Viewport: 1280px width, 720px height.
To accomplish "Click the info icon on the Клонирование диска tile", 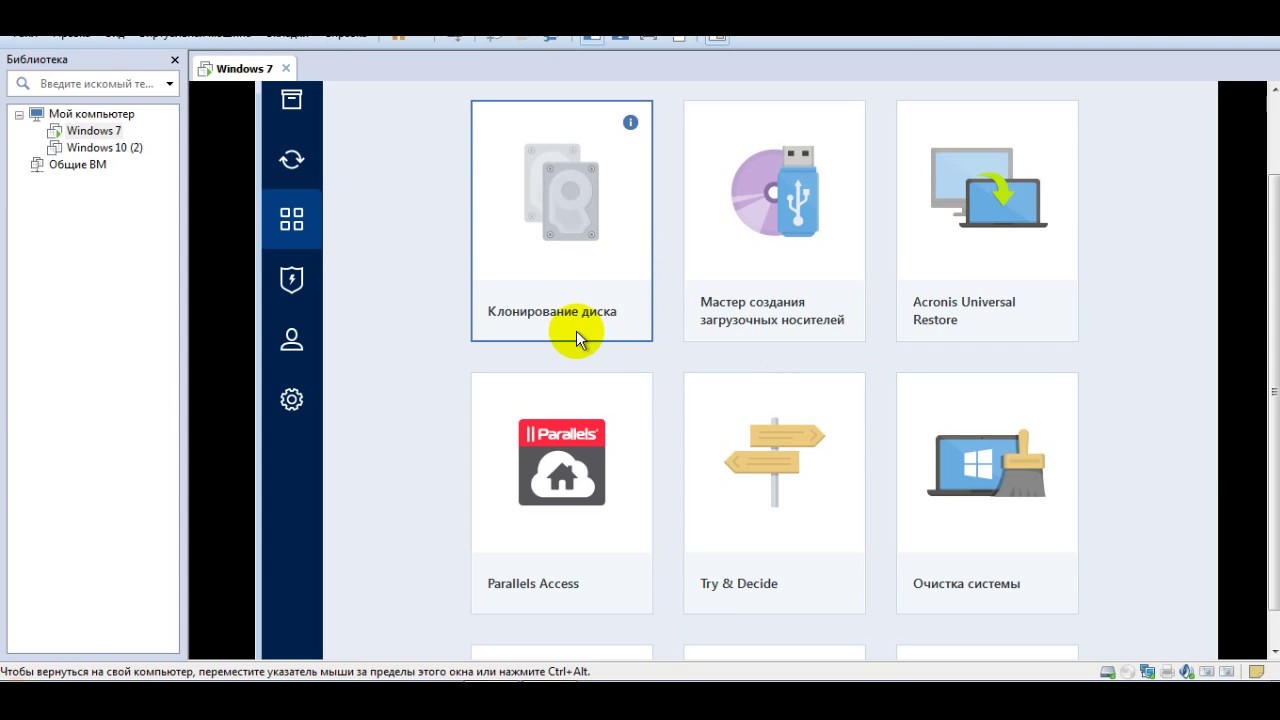I will pyautogui.click(x=630, y=122).
